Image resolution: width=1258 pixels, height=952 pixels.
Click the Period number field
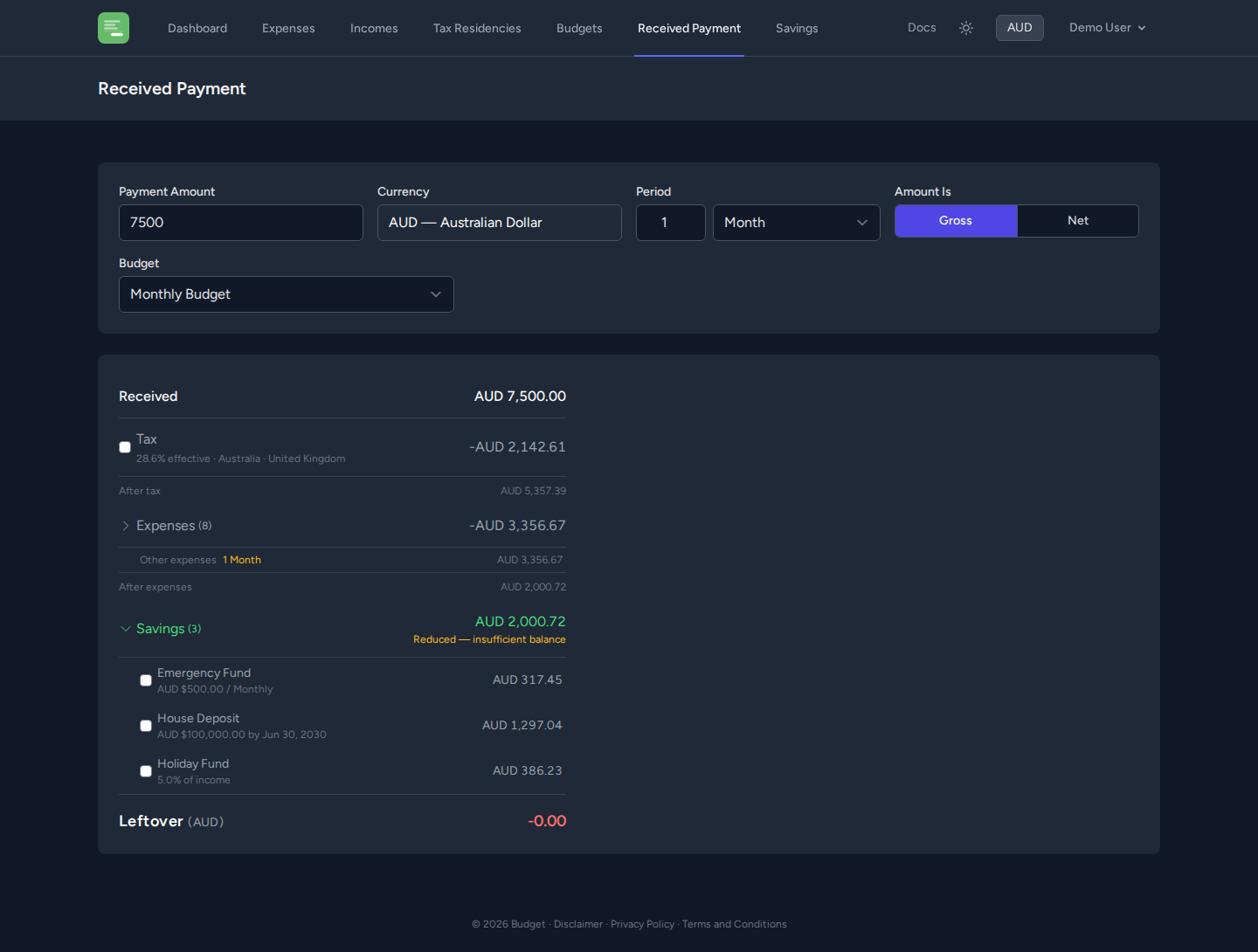(671, 223)
